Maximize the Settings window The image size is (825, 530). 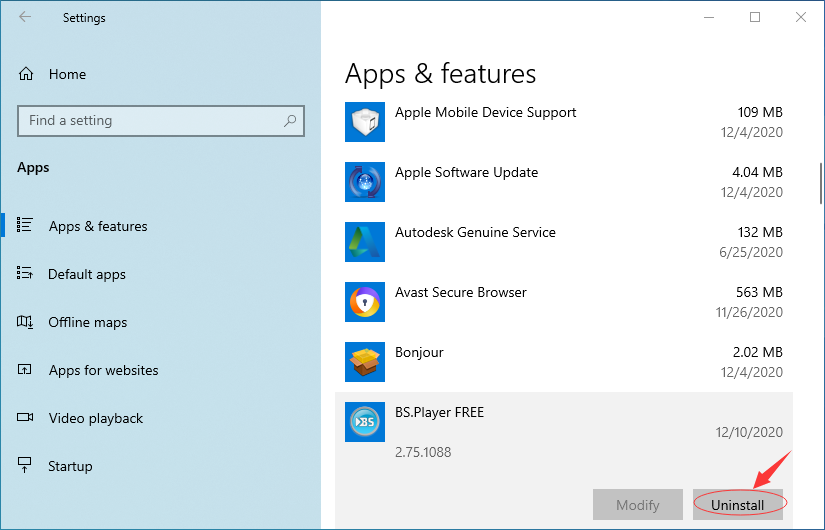coord(755,17)
